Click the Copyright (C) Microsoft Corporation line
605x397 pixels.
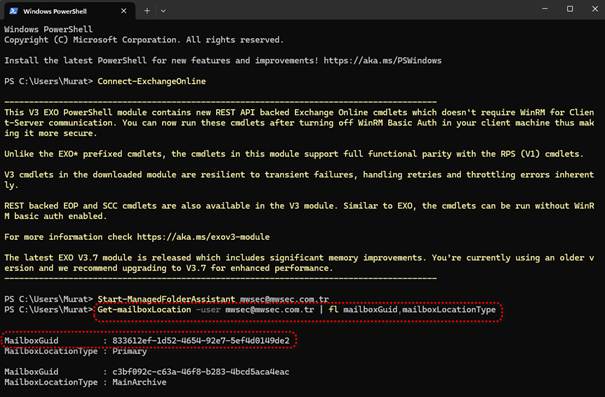click(144, 40)
